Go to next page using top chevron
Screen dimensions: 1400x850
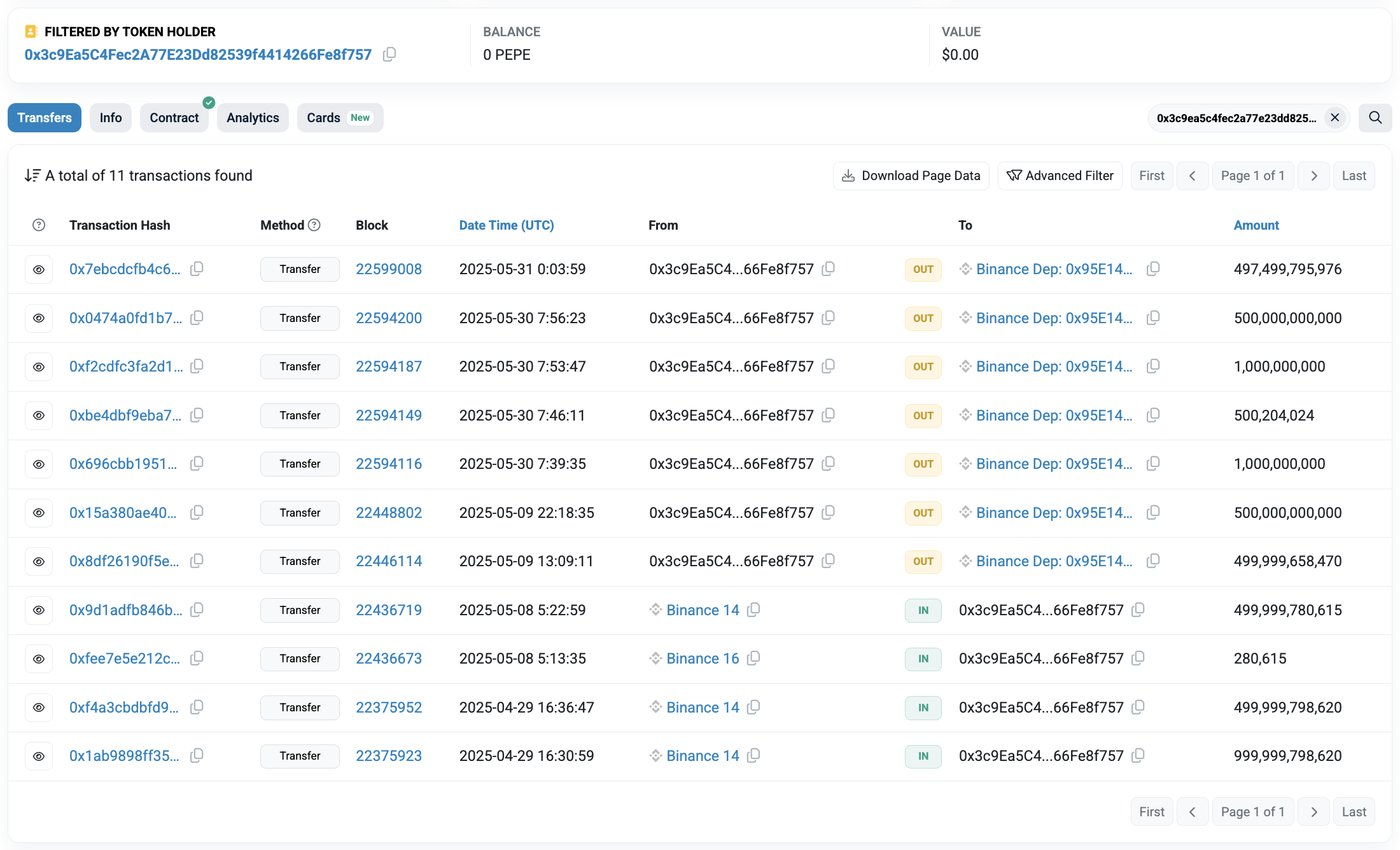pos(1313,176)
